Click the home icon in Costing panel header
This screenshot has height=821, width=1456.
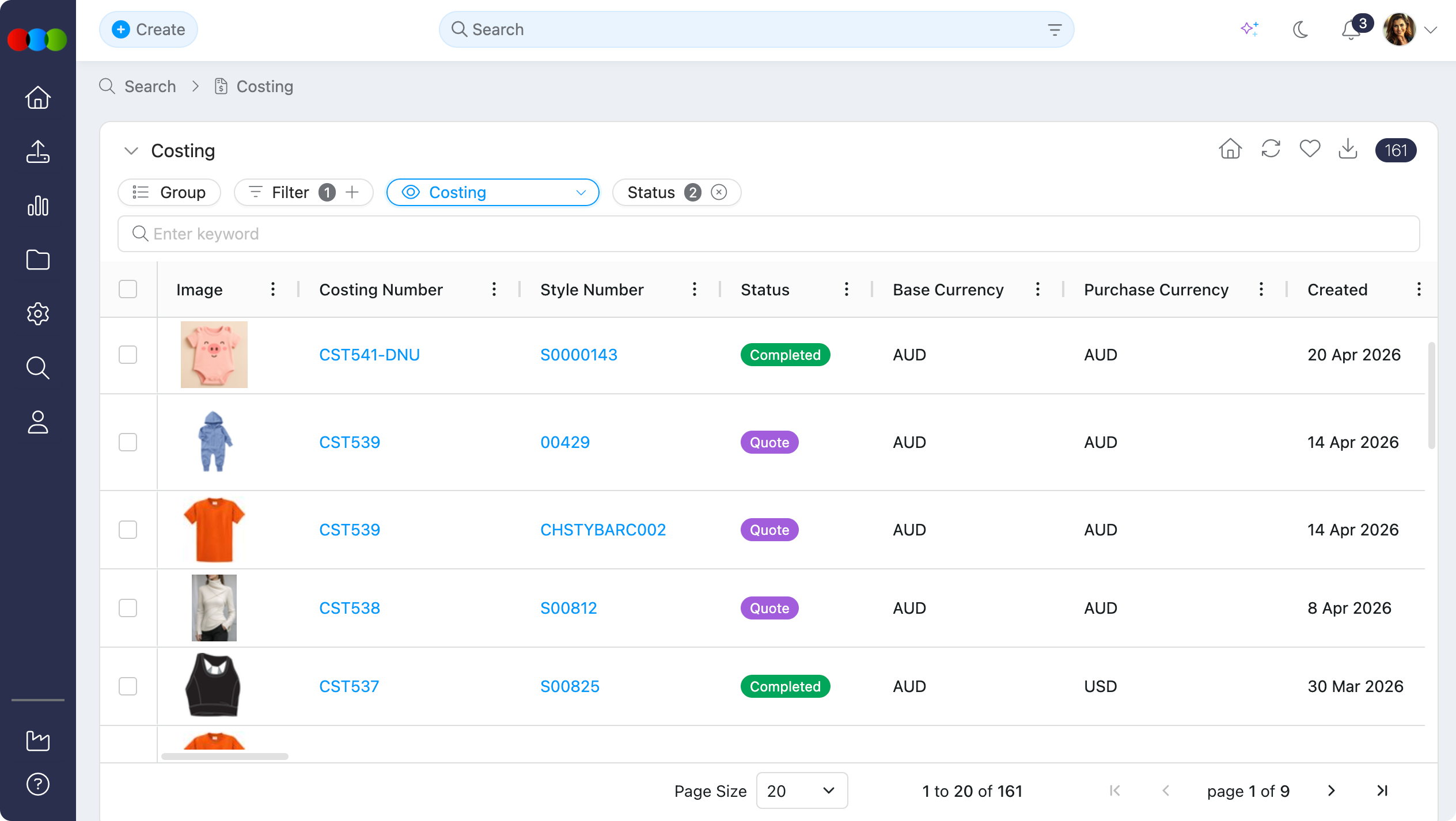[x=1230, y=149]
